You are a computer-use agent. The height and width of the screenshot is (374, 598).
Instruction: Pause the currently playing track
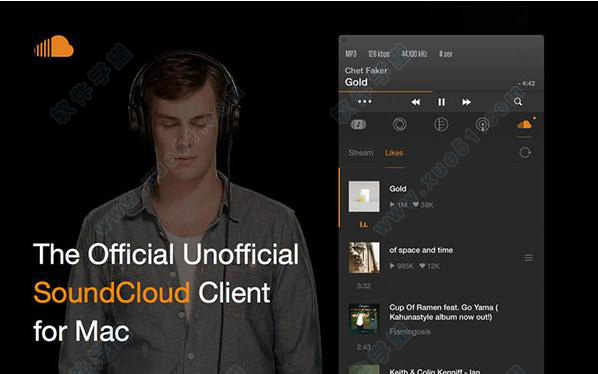pos(441,102)
